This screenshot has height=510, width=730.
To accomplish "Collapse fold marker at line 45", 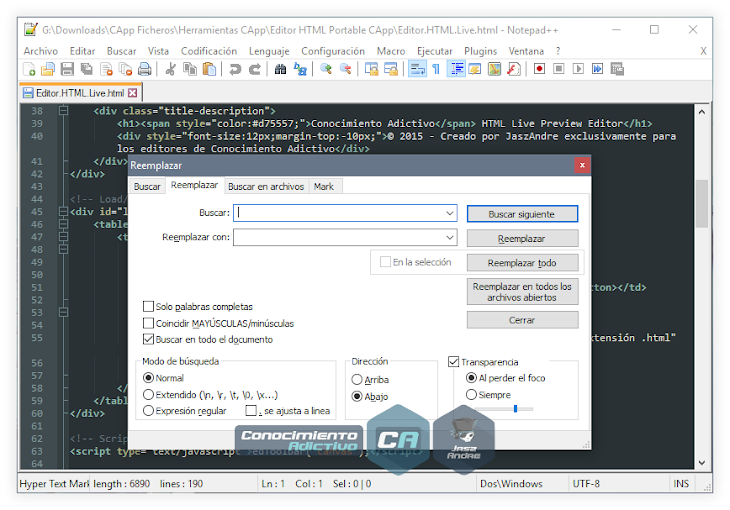I will (x=63, y=211).
